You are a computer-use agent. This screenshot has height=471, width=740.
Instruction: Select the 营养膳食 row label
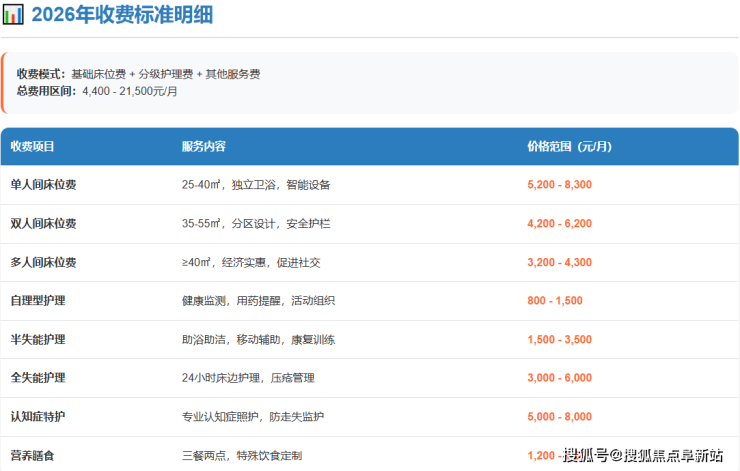tap(33, 455)
